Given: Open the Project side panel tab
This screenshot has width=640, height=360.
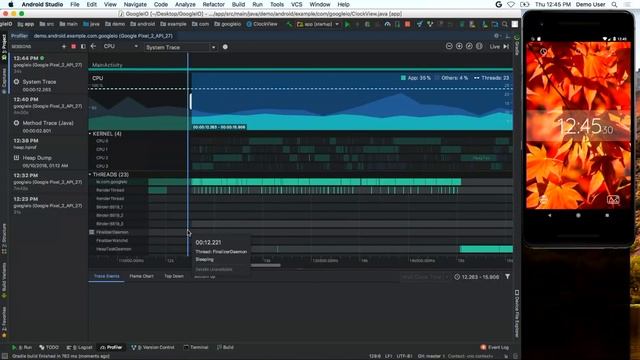Looking at the screenshot, I should (x=4, y=46).
